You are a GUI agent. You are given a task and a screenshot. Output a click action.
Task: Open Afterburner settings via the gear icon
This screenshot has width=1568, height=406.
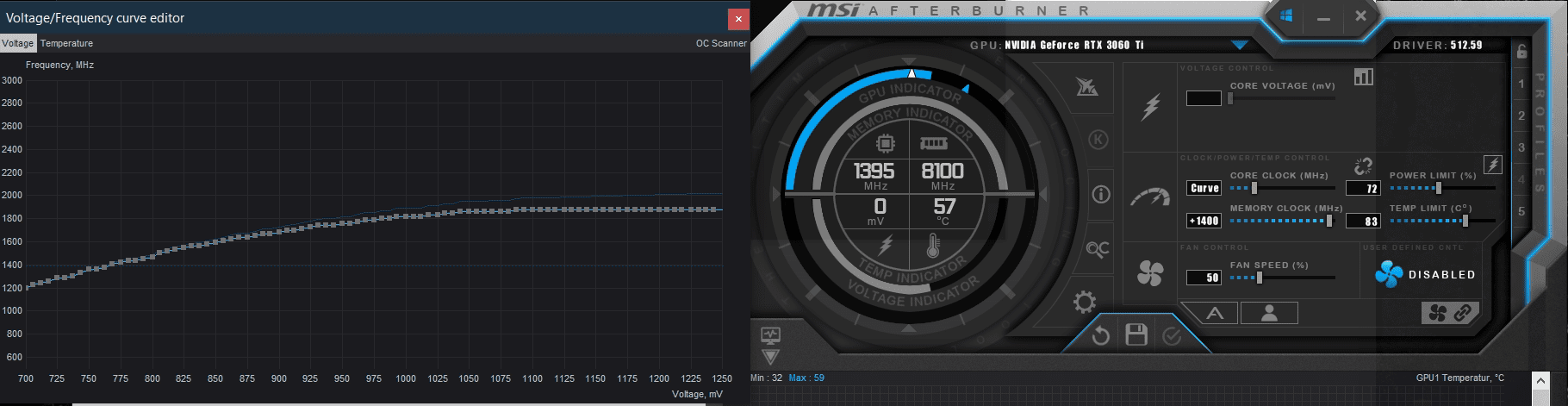tap(1085, 302)
